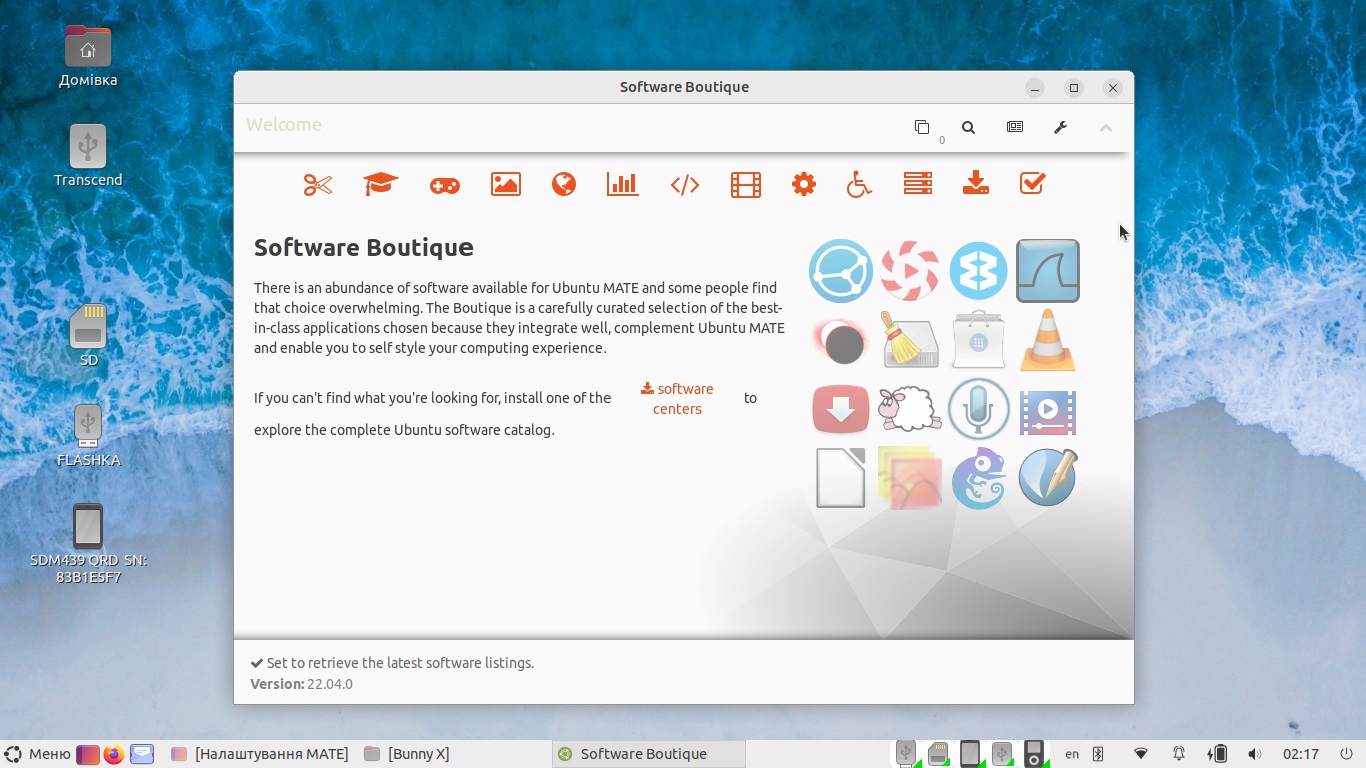Click the 'Set to retrieve the latest software listings.' status
This screenshot has height=768, width=1366.
tap(392, 663)
